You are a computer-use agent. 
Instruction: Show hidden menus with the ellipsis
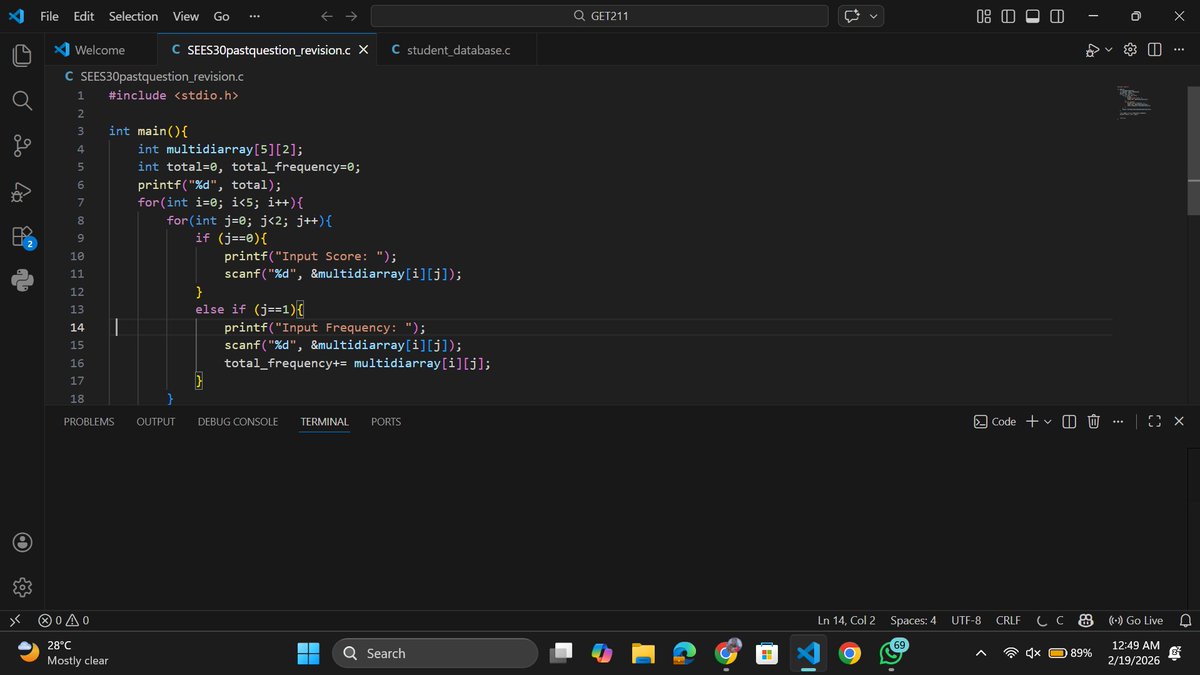[254, 16]
